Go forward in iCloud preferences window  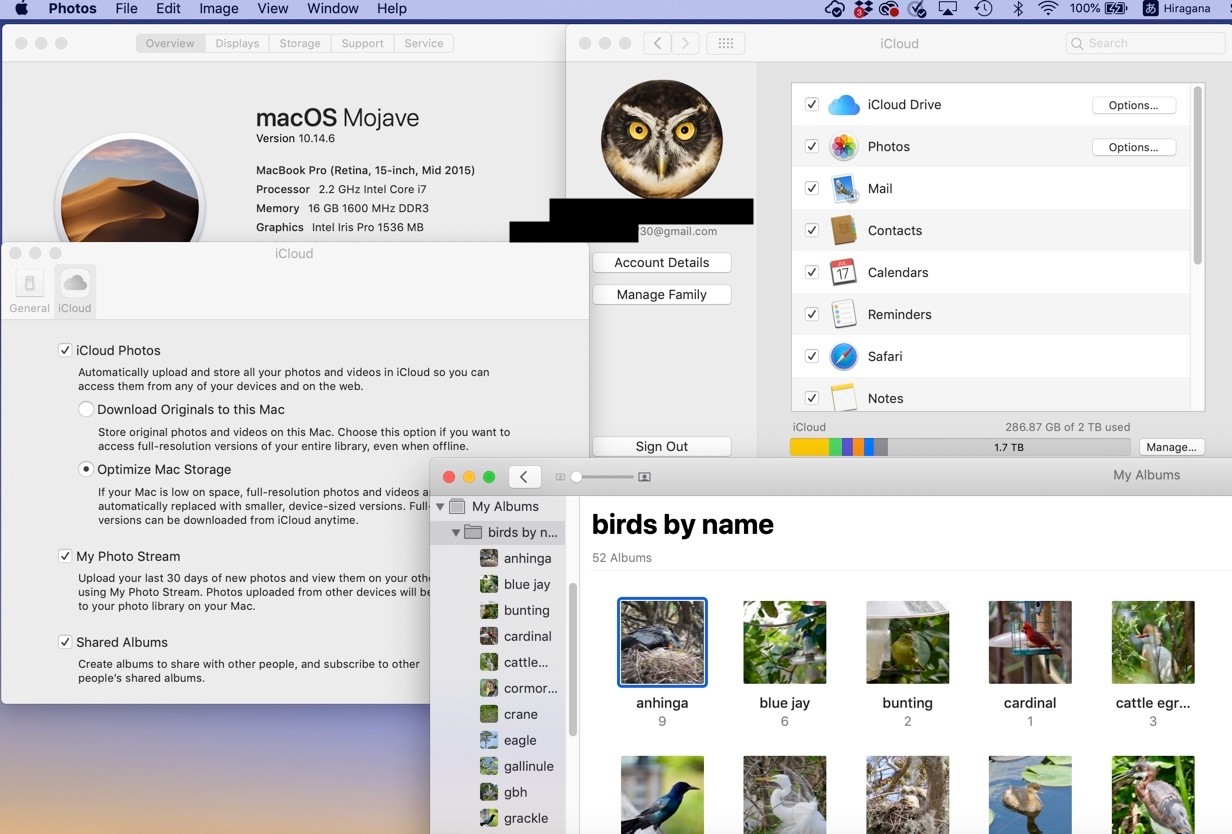685,43
